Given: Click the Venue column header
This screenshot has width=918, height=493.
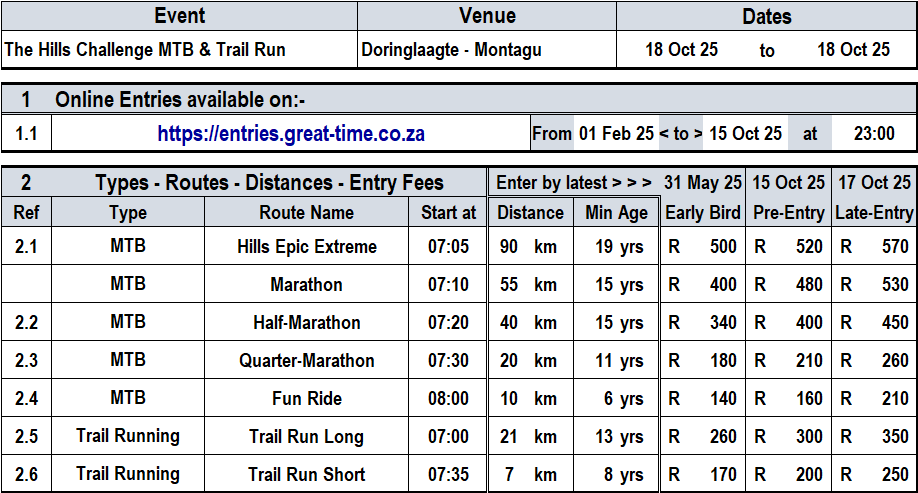Looking at the screenshot, I should pos(487,16).
